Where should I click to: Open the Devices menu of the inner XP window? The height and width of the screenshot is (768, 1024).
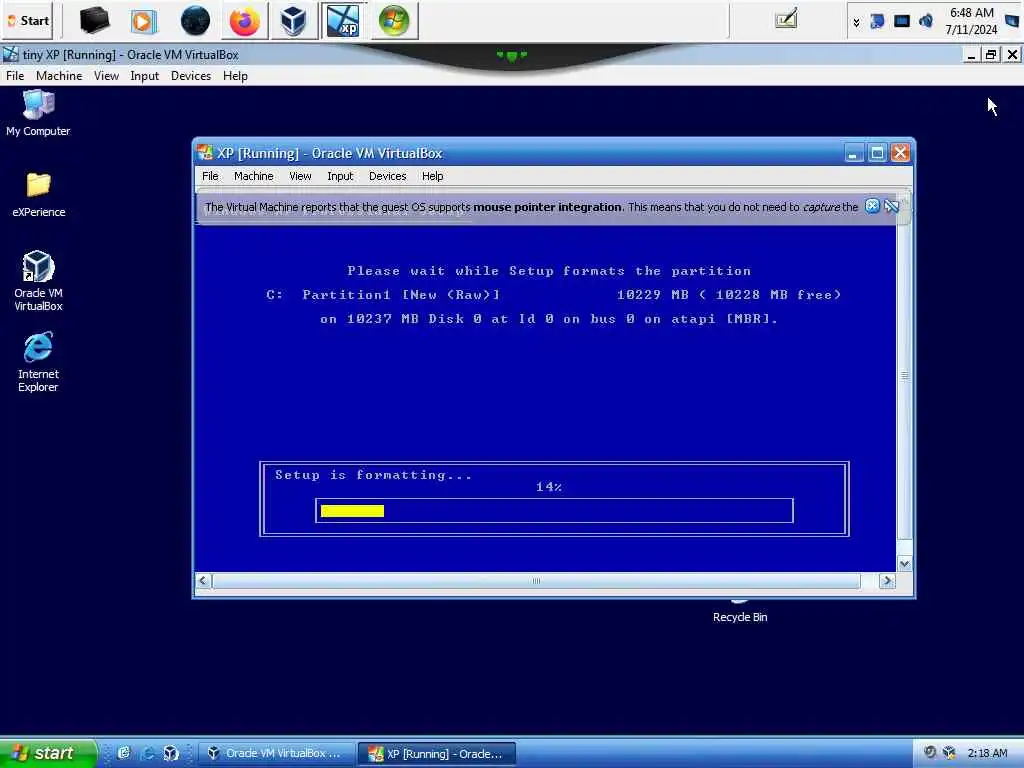pyautogui.click(x=387, y=176)
